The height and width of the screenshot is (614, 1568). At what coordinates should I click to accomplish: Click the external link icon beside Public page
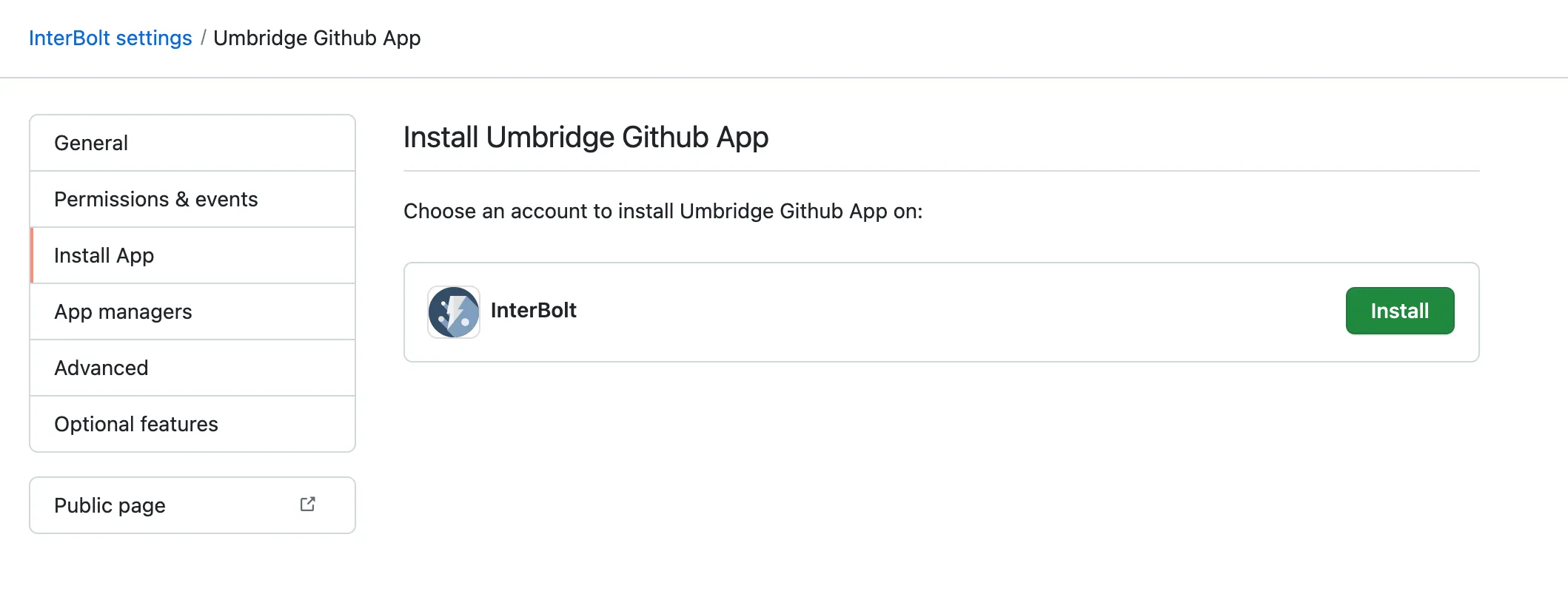click(308, 504)
